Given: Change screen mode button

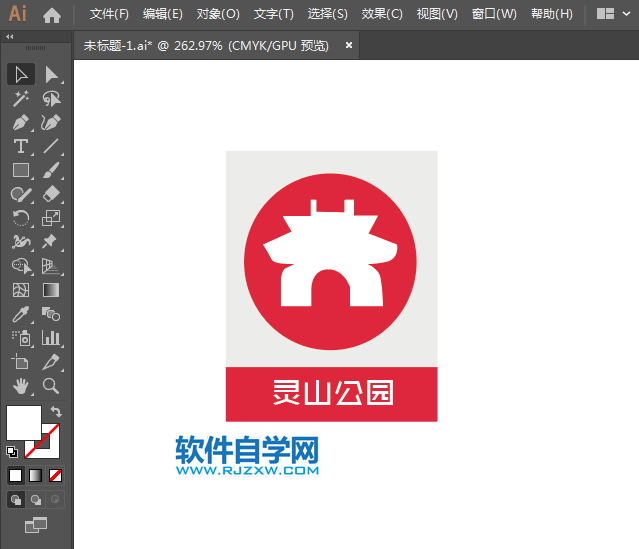Looking at the screenshot, I should (x=36, y=525).
